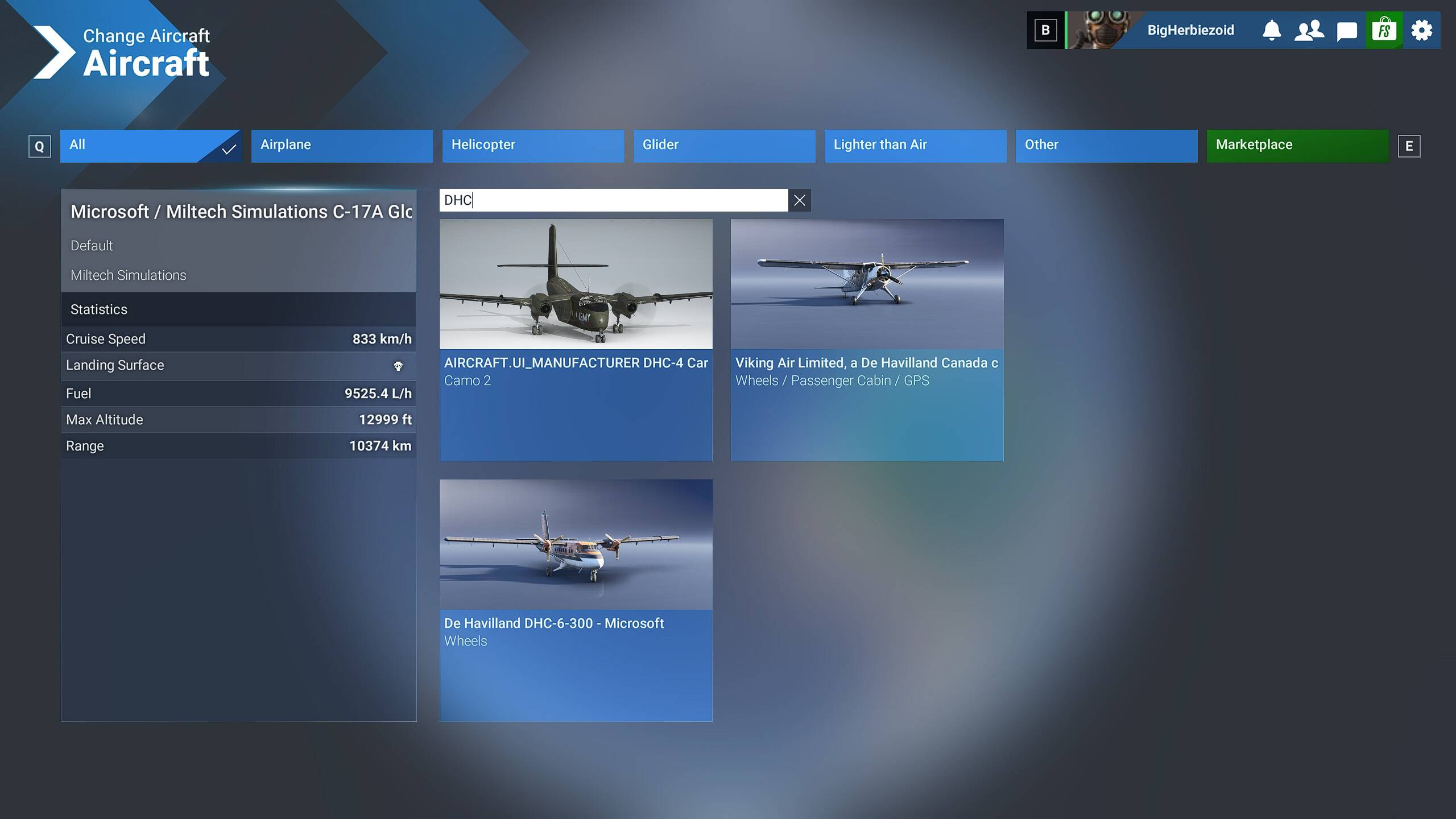The image size is (1456, 819).
Task: Click the Fuel 9525.4 L/h row
Action: click(238, 394)
